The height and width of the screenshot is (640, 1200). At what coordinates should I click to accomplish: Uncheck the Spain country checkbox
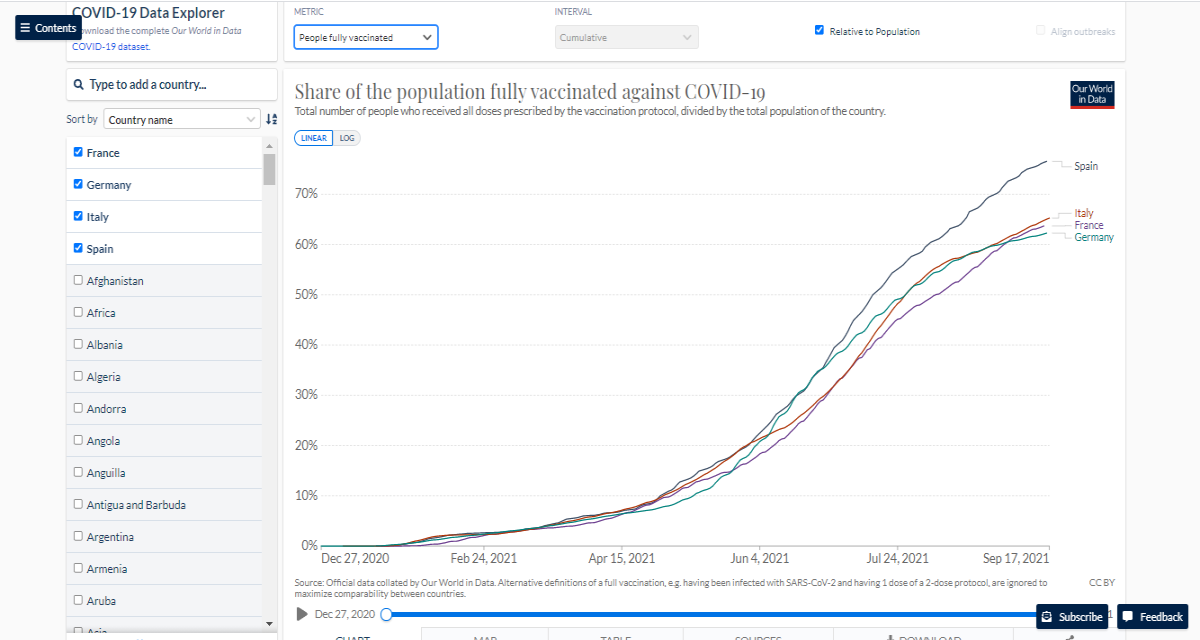(78, 248)
